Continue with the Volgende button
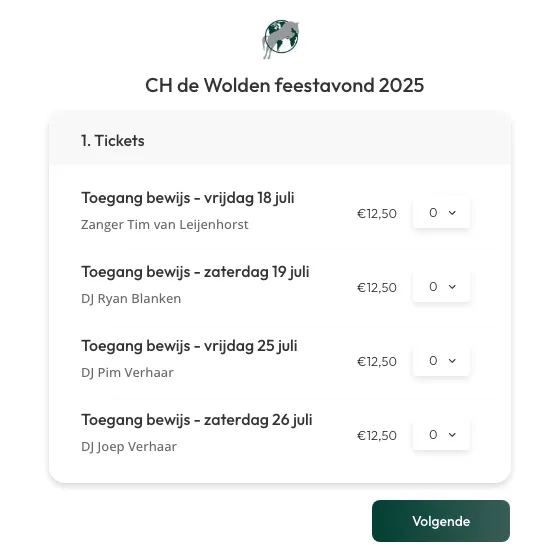The width and height of the screenshot is (560, 560). click(441, 521)
